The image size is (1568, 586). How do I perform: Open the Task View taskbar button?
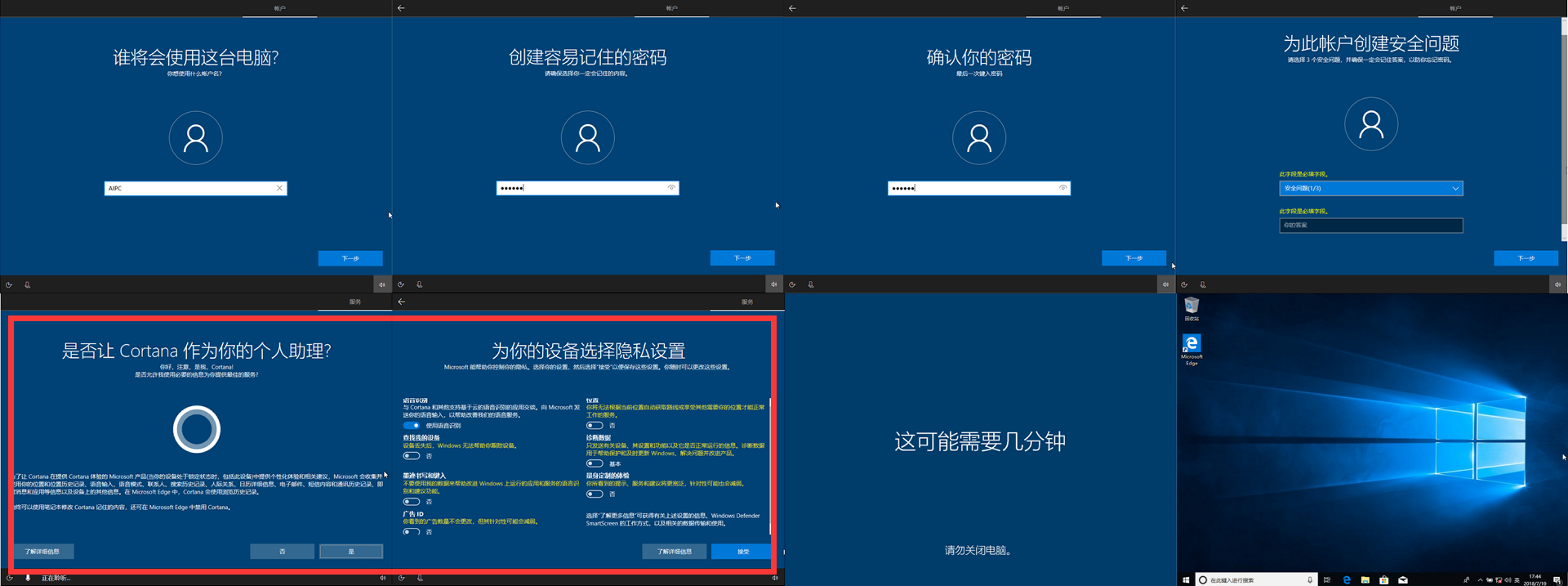1327,579
